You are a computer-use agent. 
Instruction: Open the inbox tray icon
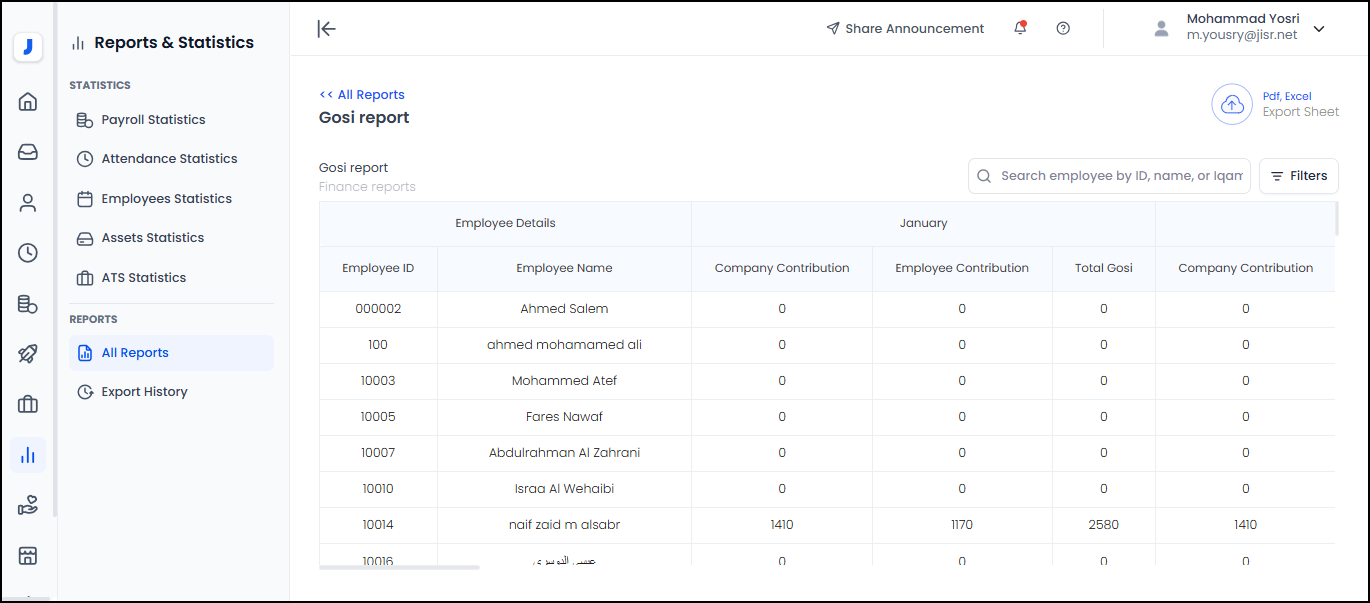tap(28, 152)
